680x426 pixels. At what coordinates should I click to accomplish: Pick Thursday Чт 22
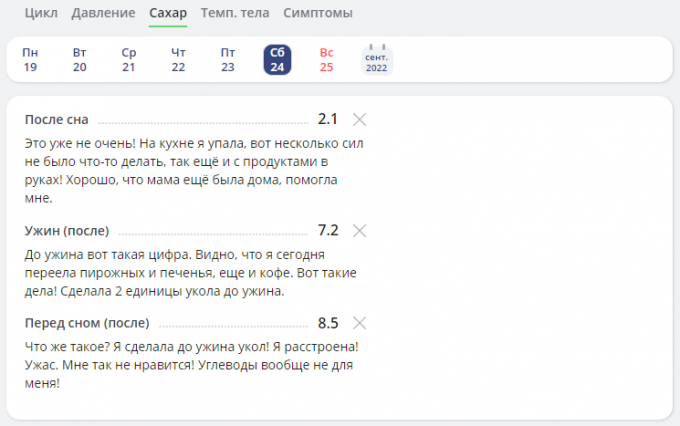(x=178, y=60)
